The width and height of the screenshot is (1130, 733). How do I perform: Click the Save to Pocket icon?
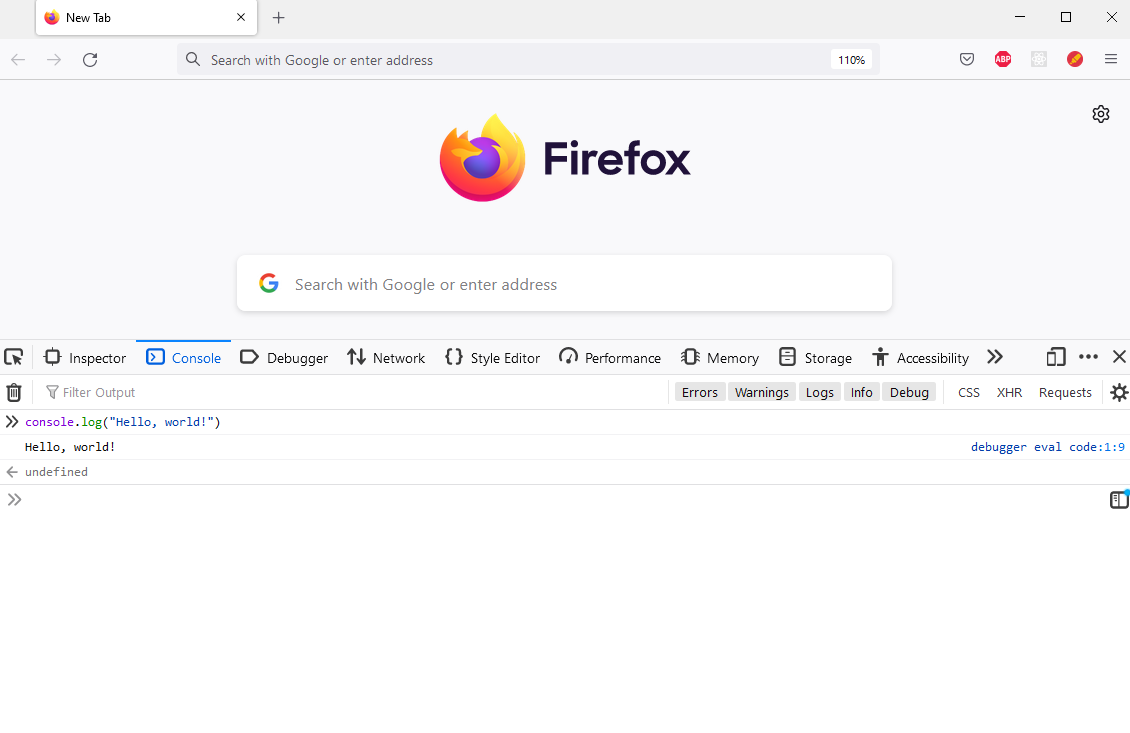tap(967, 59)
